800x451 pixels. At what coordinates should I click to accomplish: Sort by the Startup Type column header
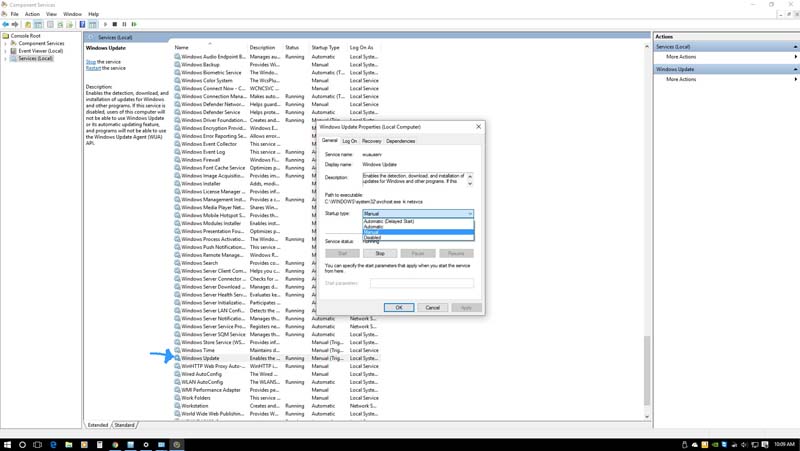pos(328,47)
